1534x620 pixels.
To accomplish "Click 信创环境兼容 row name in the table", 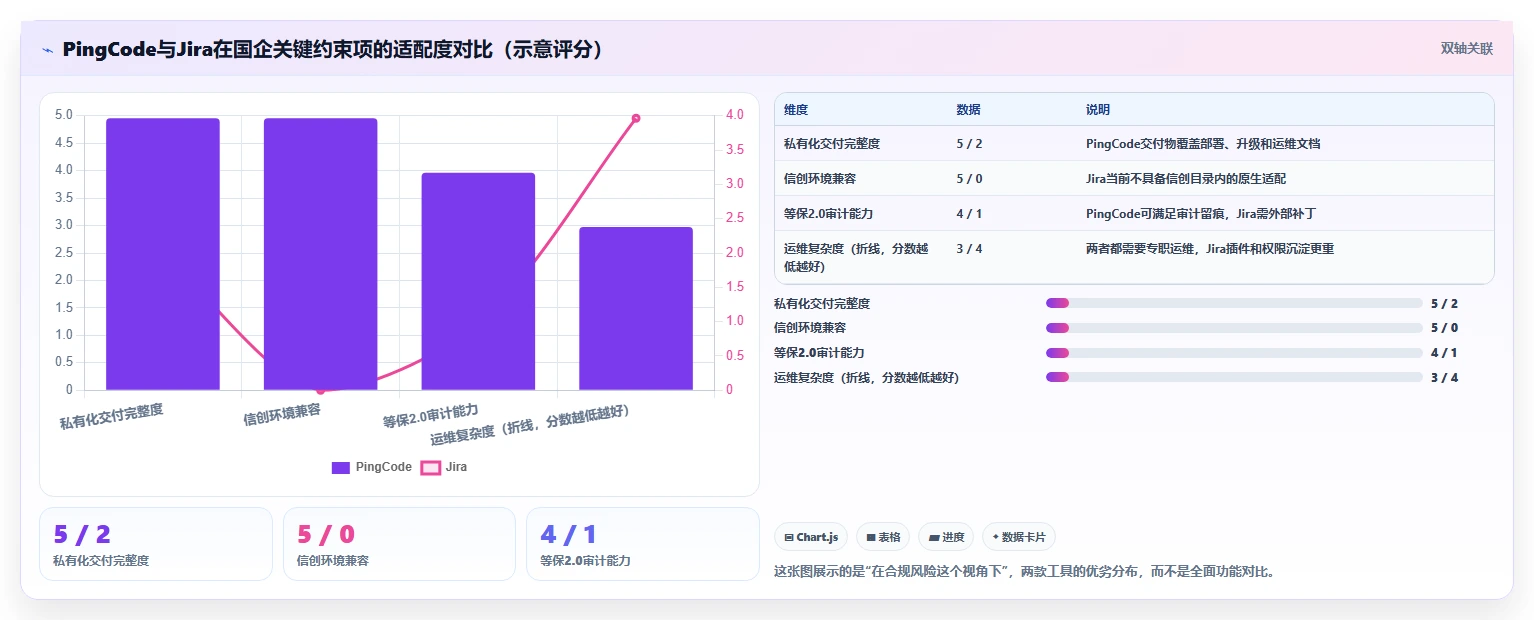I will click(x=820, y=179).
